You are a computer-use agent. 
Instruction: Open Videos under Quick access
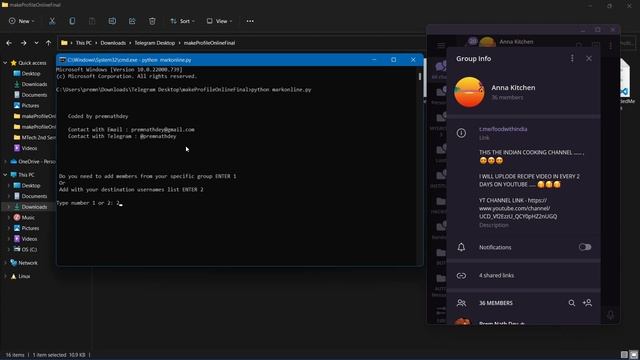[x=29, y=148]
